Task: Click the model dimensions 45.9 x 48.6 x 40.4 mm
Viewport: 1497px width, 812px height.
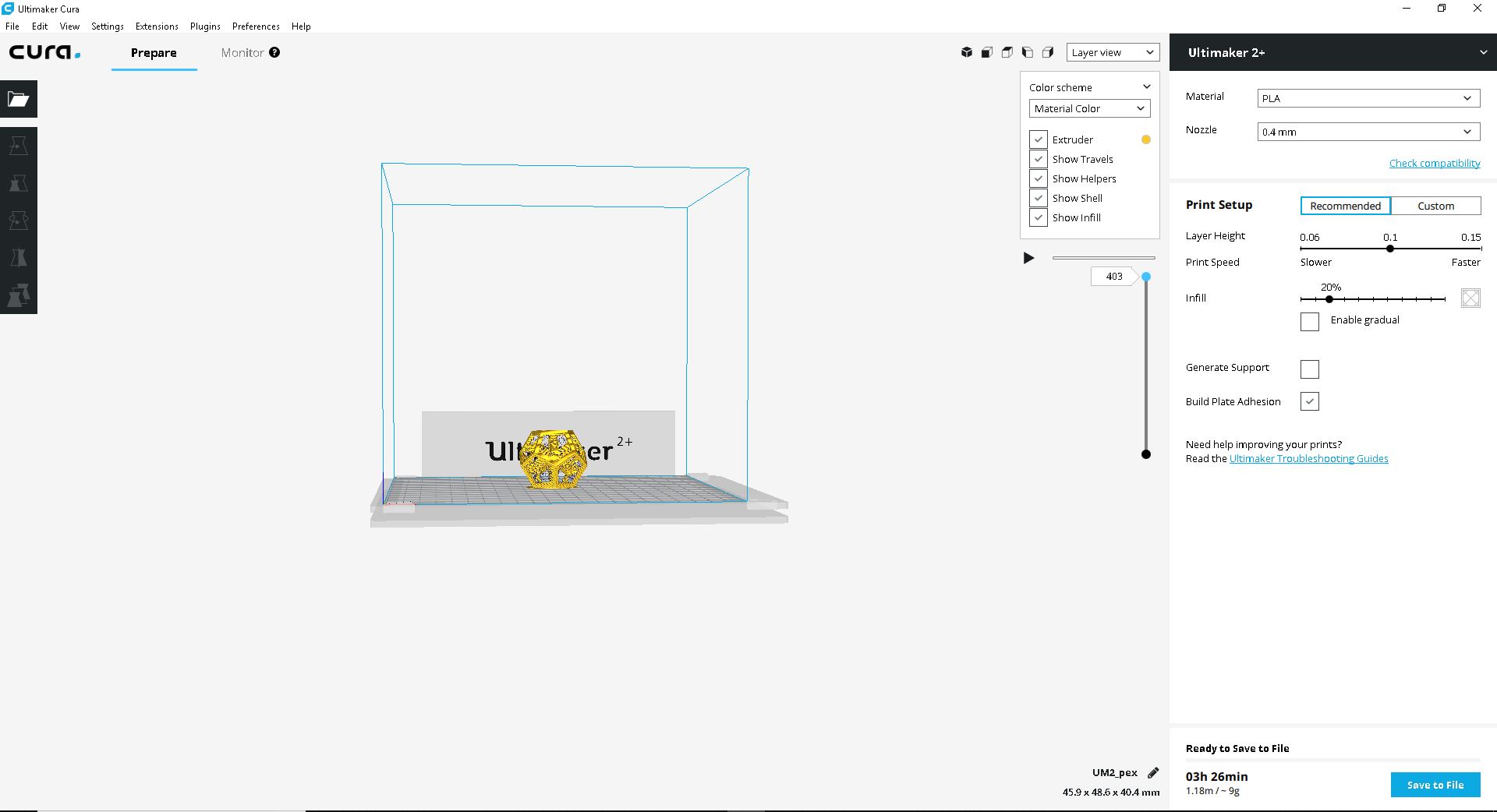Action: point(1111,792)
